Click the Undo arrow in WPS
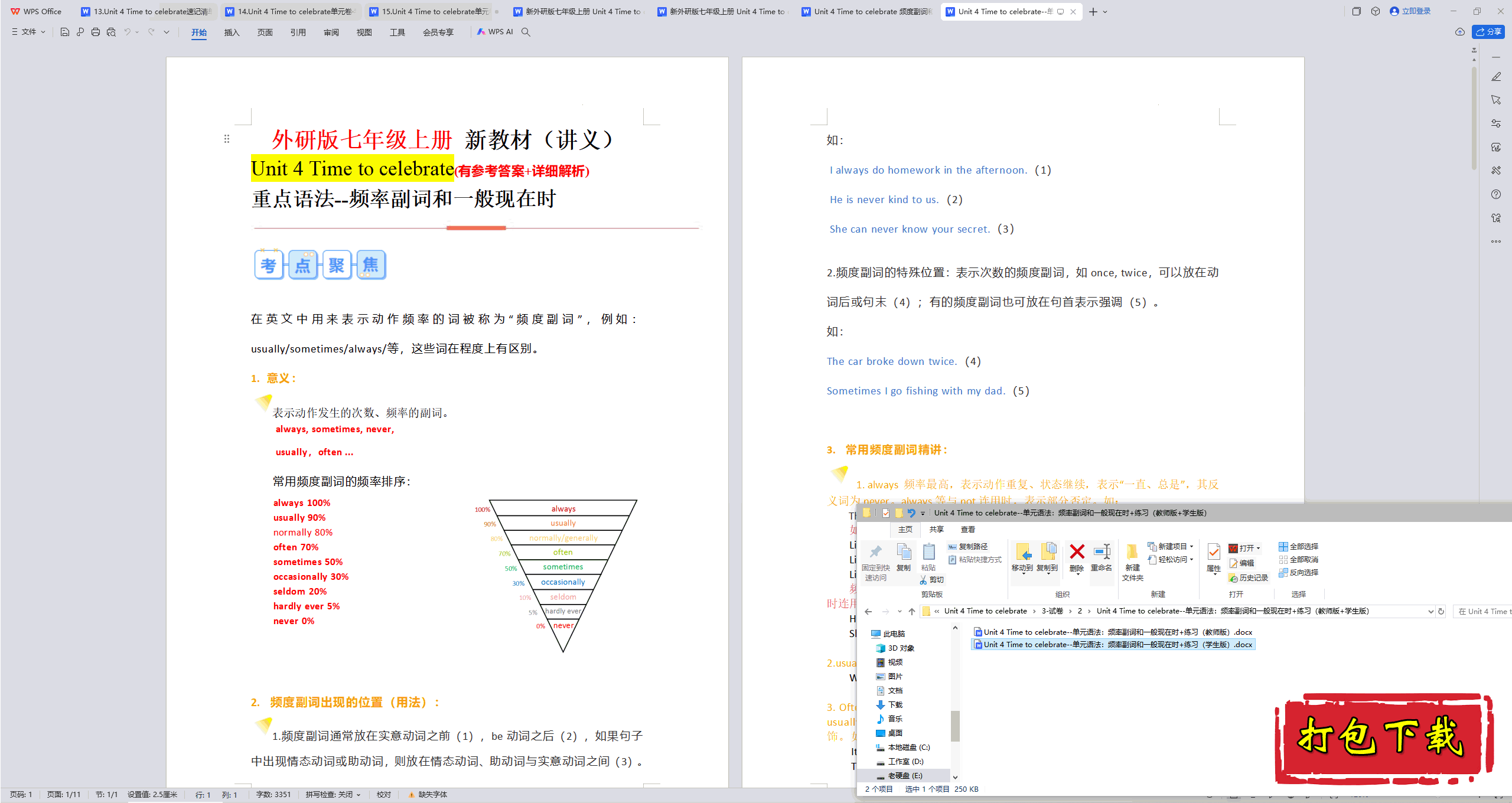The image size is (1512, 803). coord(127,32)
